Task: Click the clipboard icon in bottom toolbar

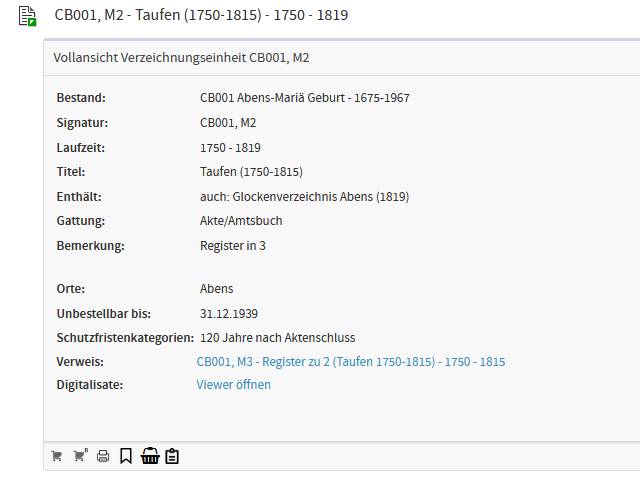Action: pyautogui.click(x=173, y=457)
